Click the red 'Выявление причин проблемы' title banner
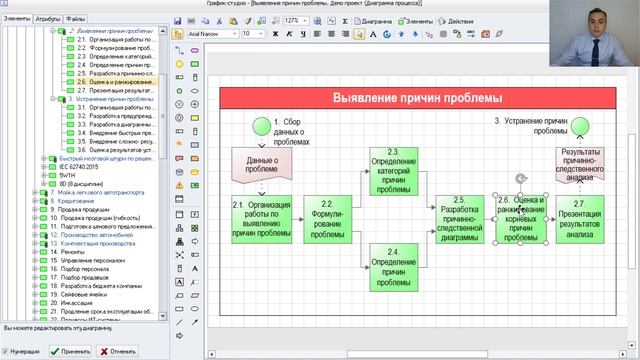Image resolution: width=640 pixels, height=360 pixels. click(x=418, y=98)
